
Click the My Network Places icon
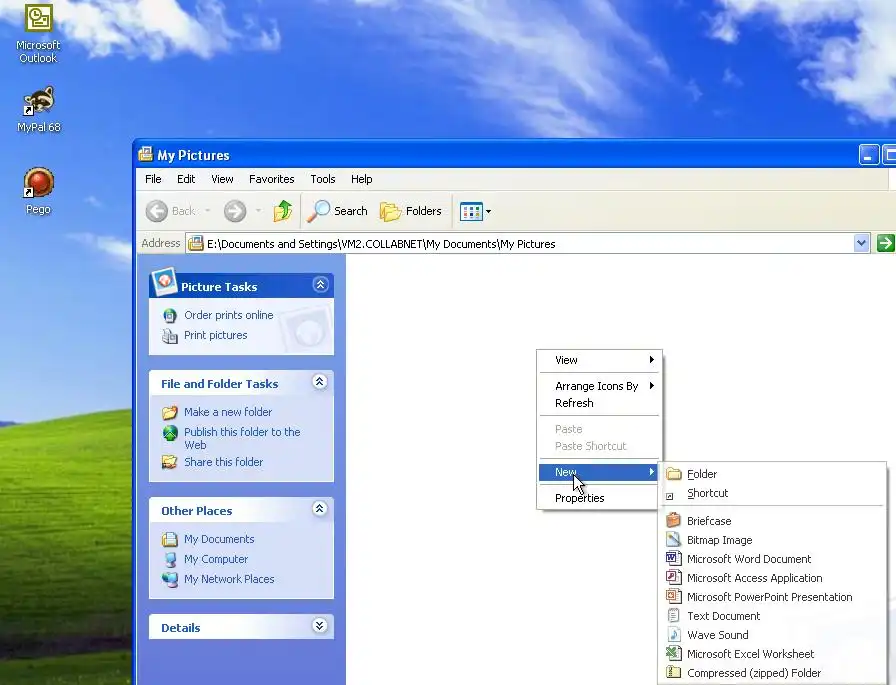tap(170, 580)
